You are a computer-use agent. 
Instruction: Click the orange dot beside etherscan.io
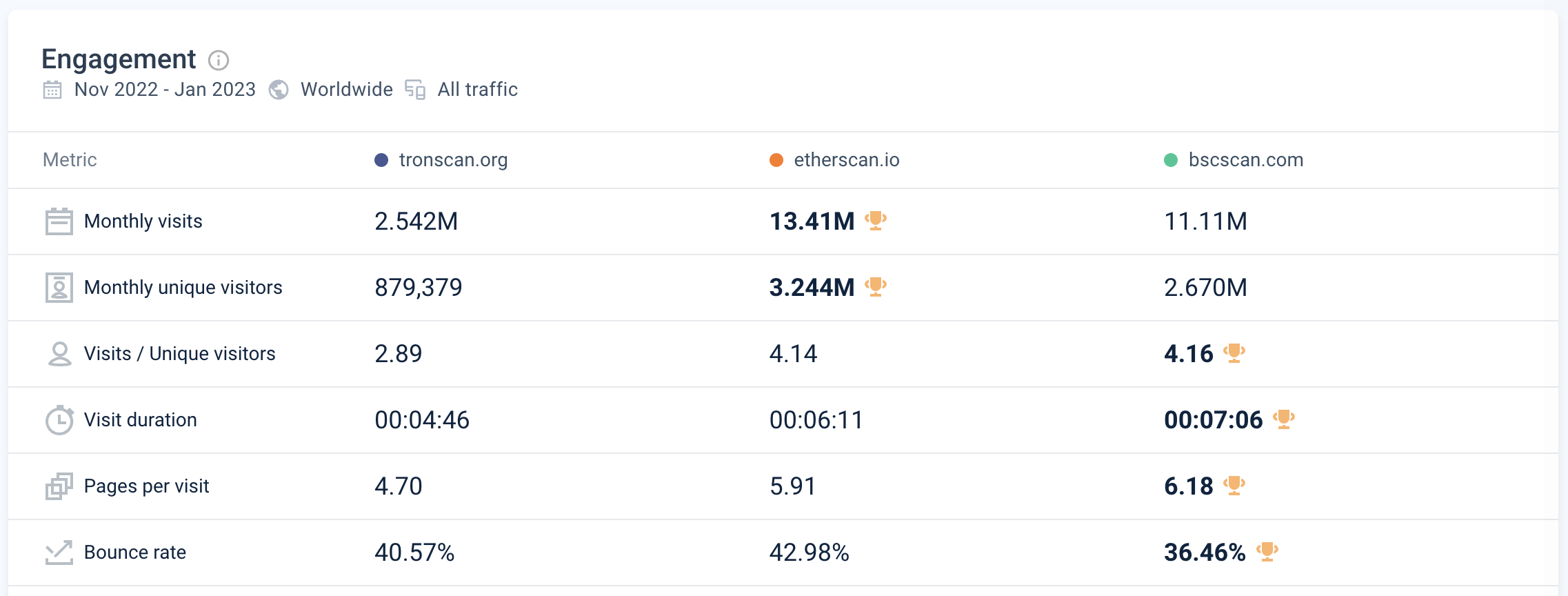point(776,160)
